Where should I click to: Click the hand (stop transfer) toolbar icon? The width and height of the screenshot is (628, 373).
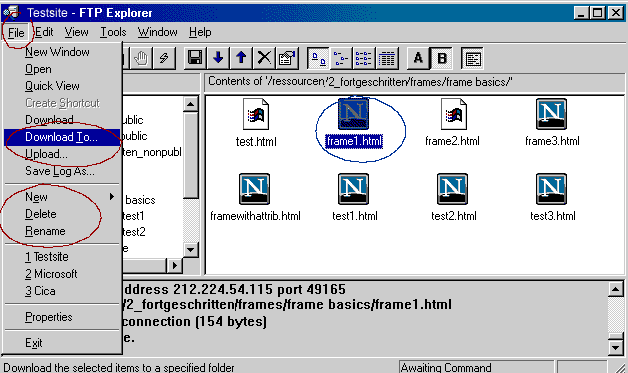click(141, 58)
